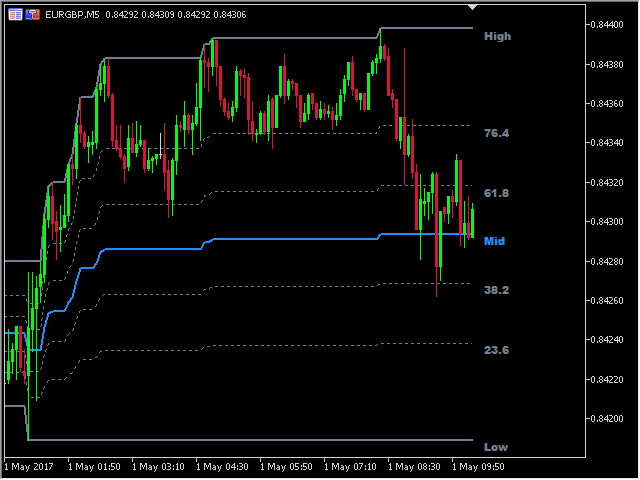
Task: Click the 1 May 09:50 time label
Action: click(479, 467)
